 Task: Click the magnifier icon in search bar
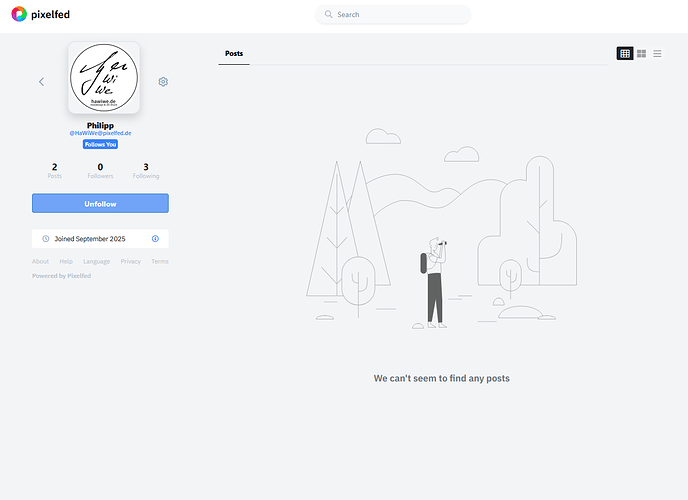tap(328, 15)
